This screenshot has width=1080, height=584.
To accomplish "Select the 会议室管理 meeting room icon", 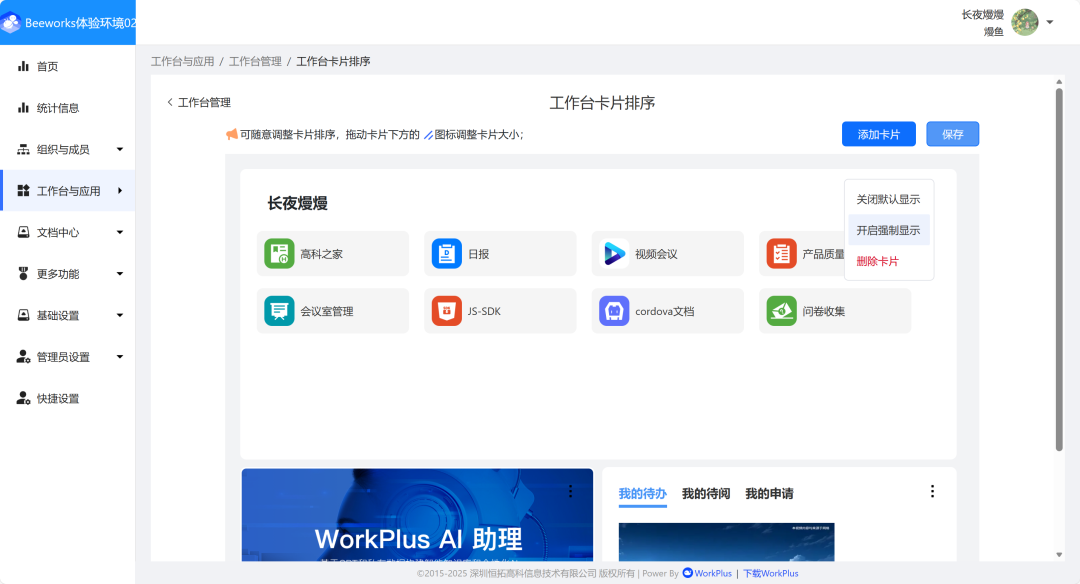I will coord(278,310).
